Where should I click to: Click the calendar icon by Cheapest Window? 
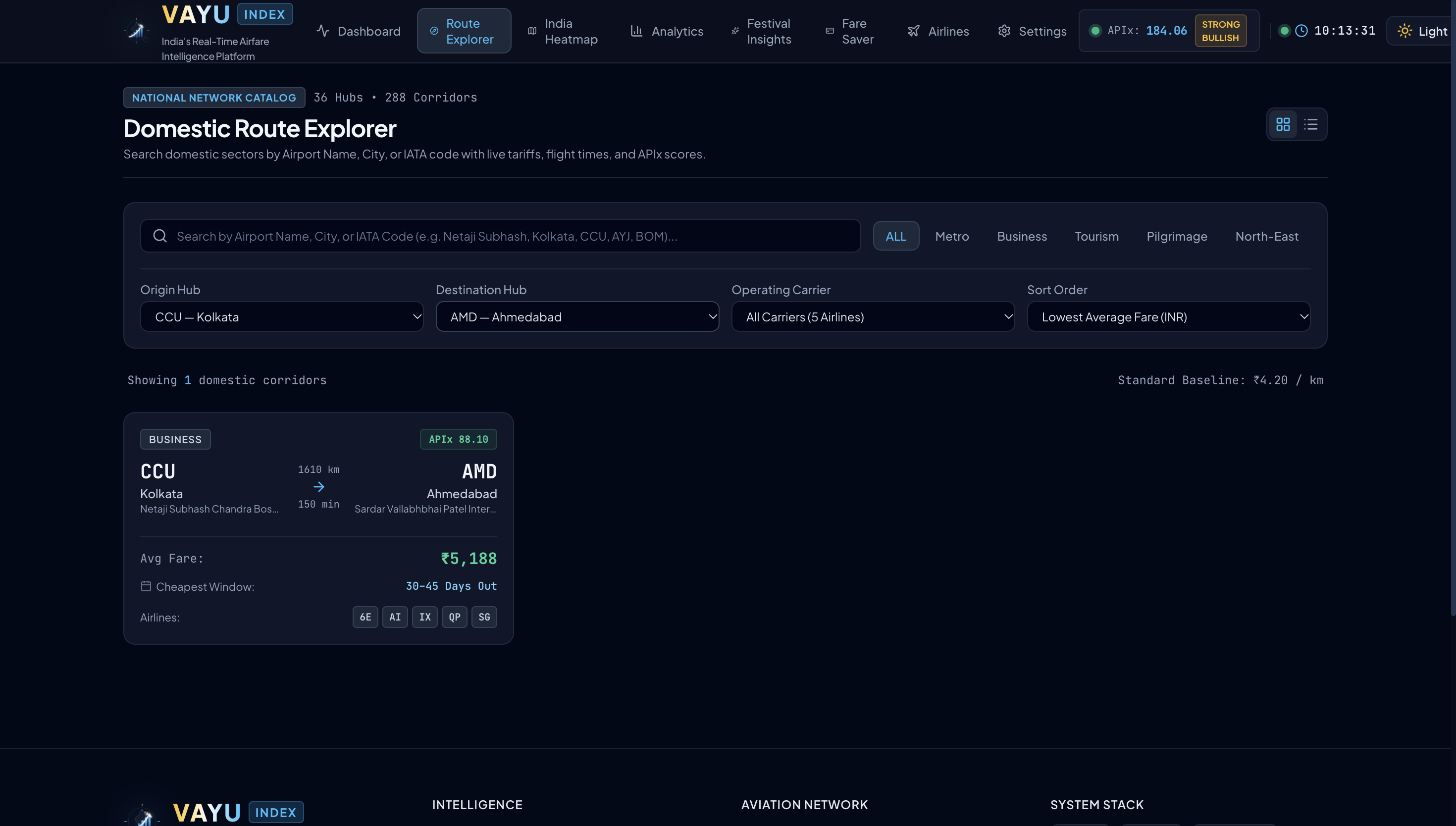pyautogui.click(x=146, y=586)
